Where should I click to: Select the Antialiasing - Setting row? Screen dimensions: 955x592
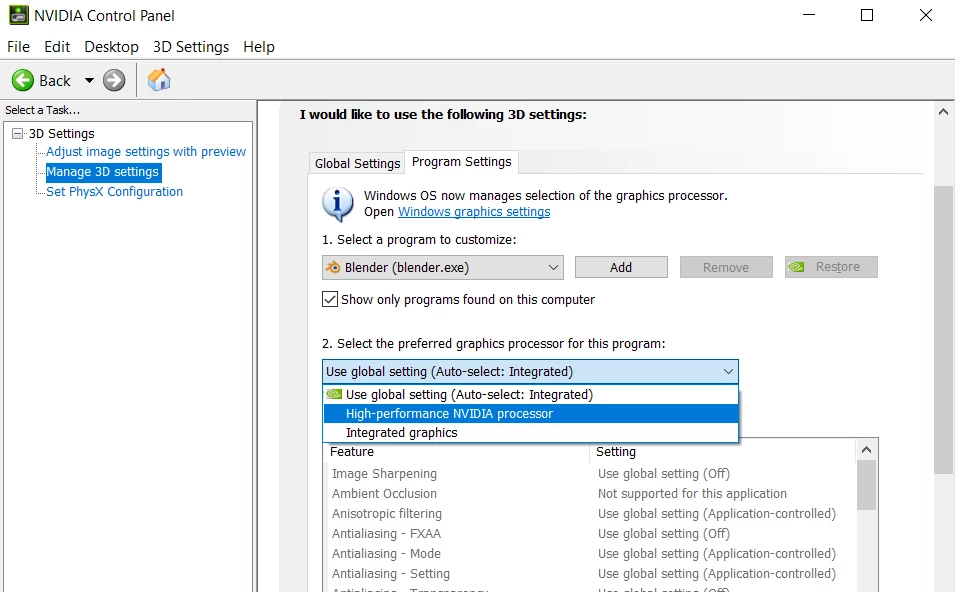click(590, 574)
